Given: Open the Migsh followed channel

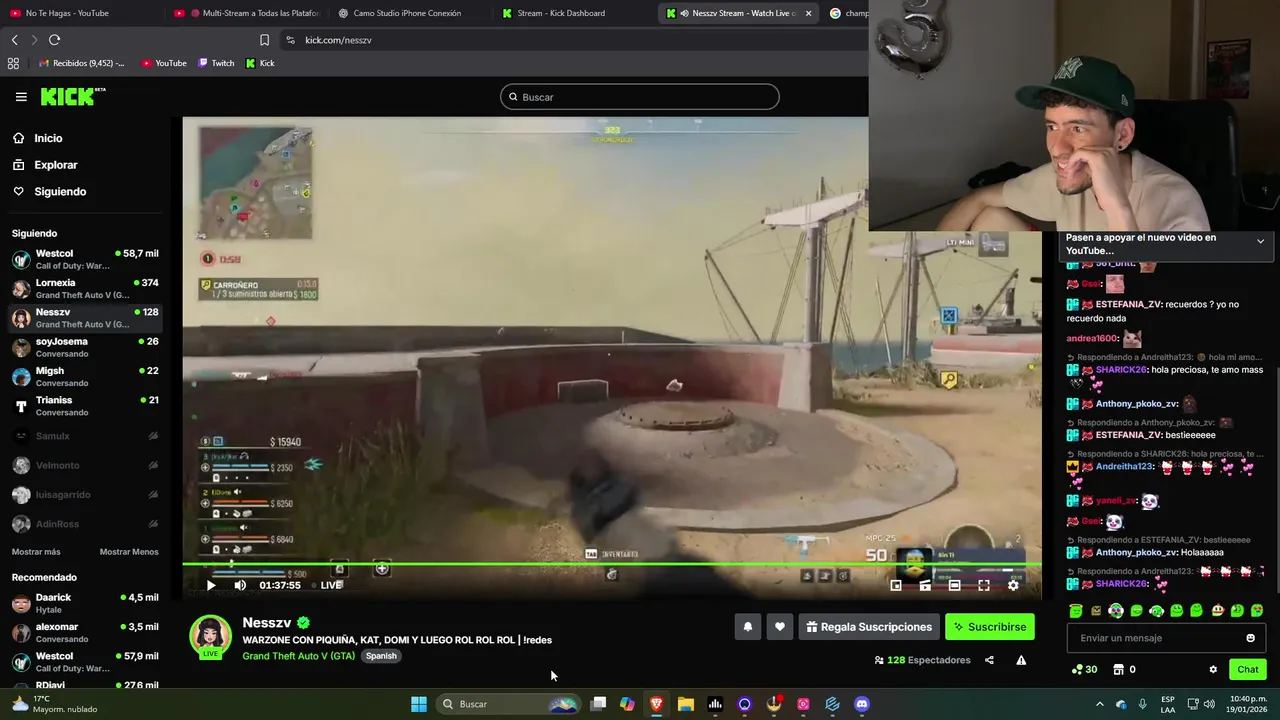Looking at the screenshot, I should coord(85,376).
